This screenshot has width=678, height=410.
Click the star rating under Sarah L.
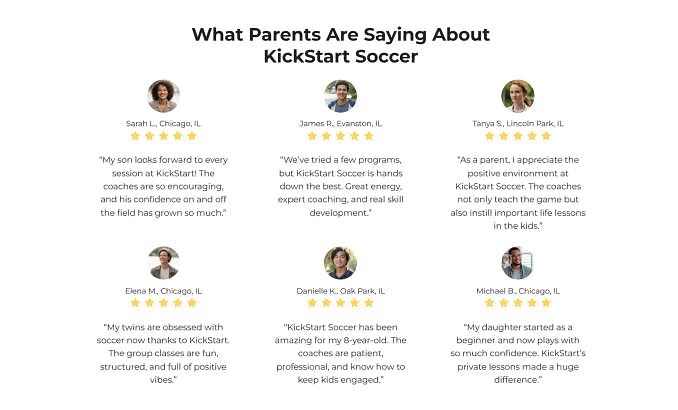tap(163, 136)
